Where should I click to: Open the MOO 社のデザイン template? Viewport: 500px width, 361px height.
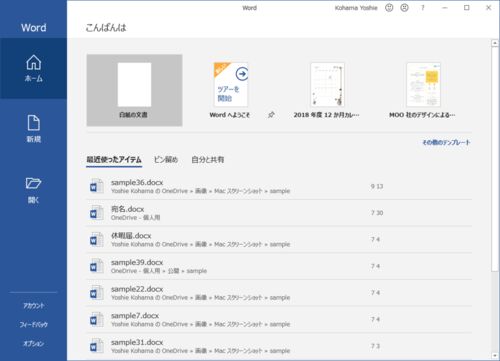[423, 90]
